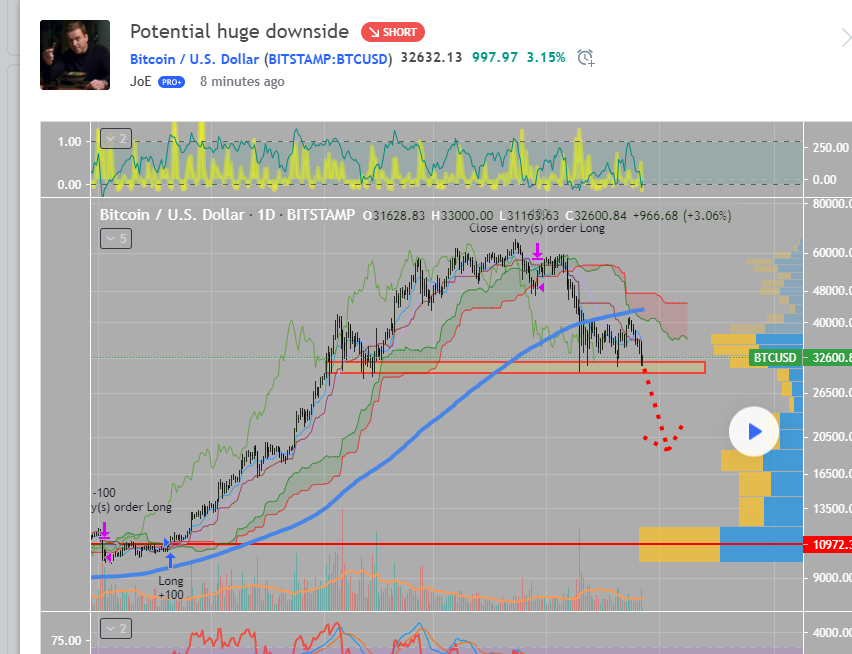
Task: Click the next idea arrow at top right
Action: pos(845,38)
